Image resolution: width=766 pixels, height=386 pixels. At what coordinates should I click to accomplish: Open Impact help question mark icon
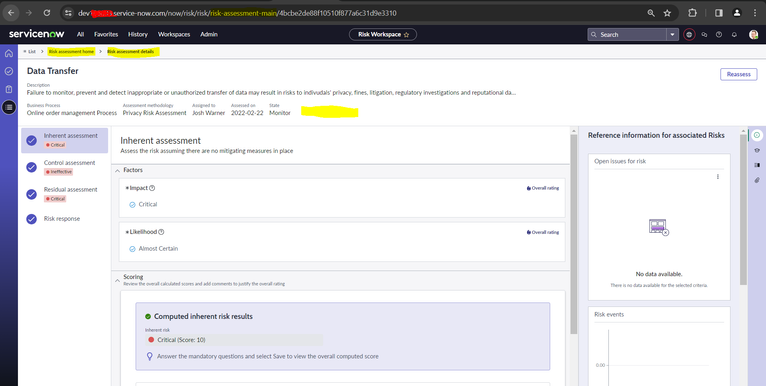152,188
